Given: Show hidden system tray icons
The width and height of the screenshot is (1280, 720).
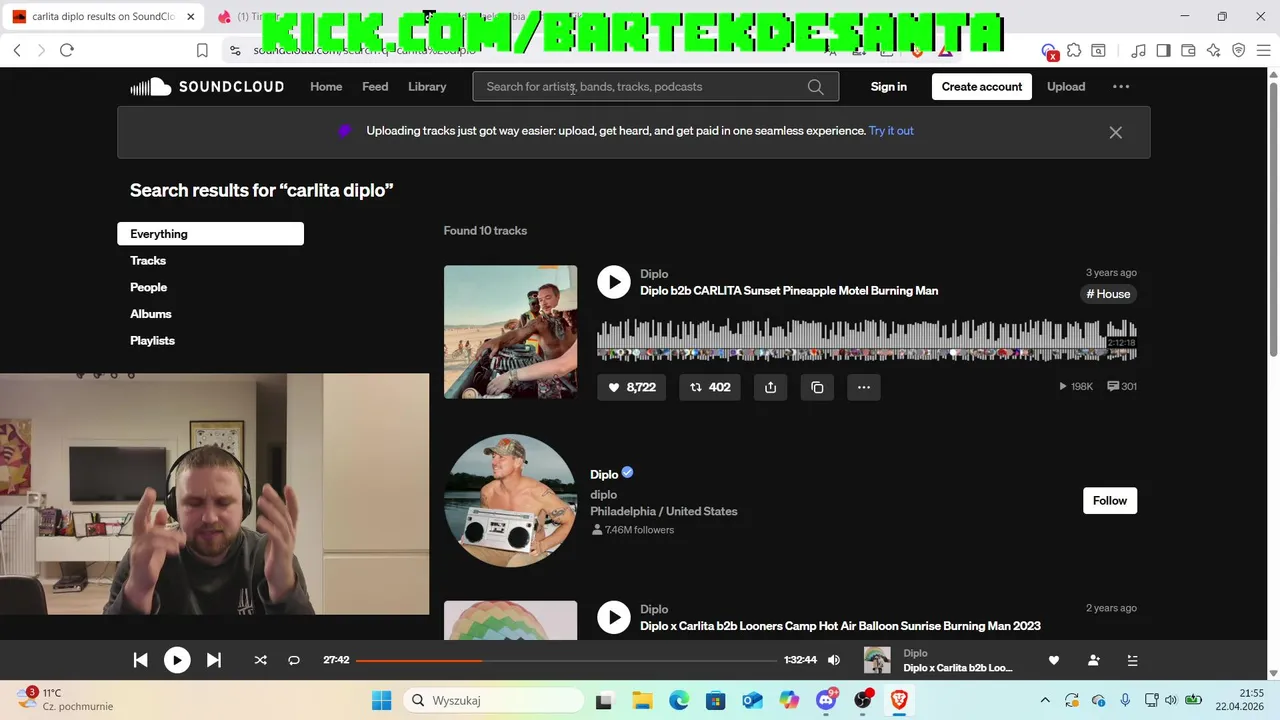Looking at the screenshot, I should click(1045, 700).
